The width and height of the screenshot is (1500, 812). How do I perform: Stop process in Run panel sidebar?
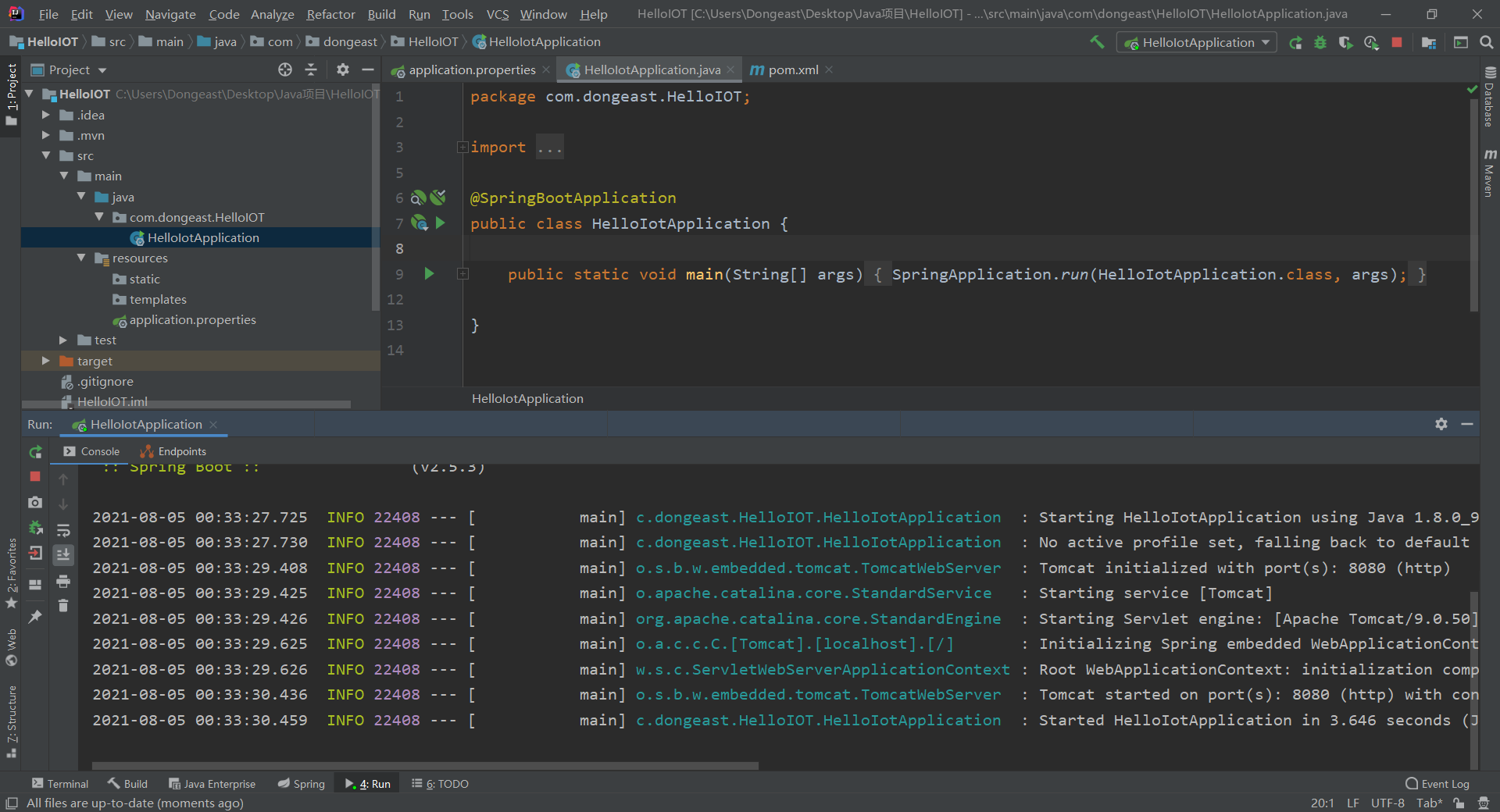[x=35, y=476]
